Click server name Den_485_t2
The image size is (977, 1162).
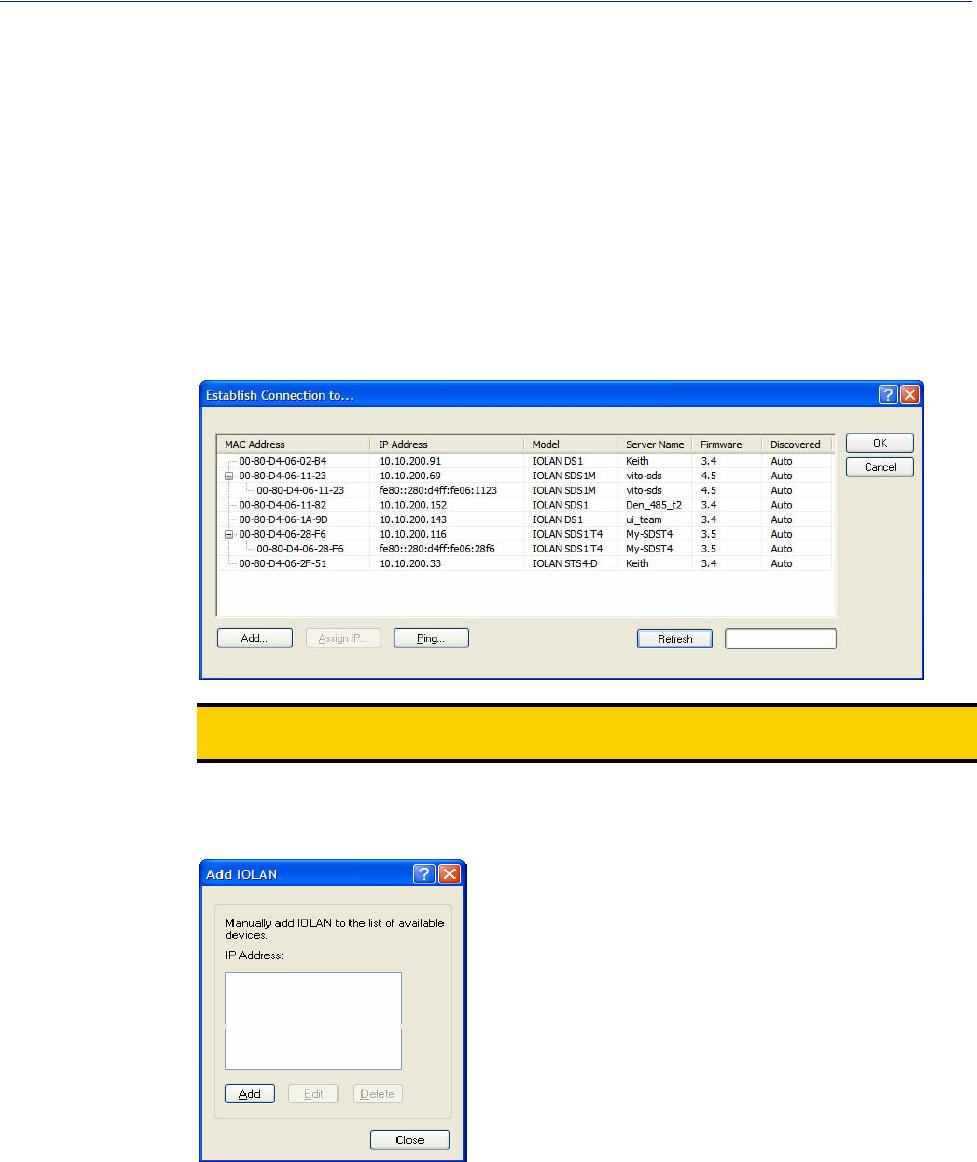654,505
